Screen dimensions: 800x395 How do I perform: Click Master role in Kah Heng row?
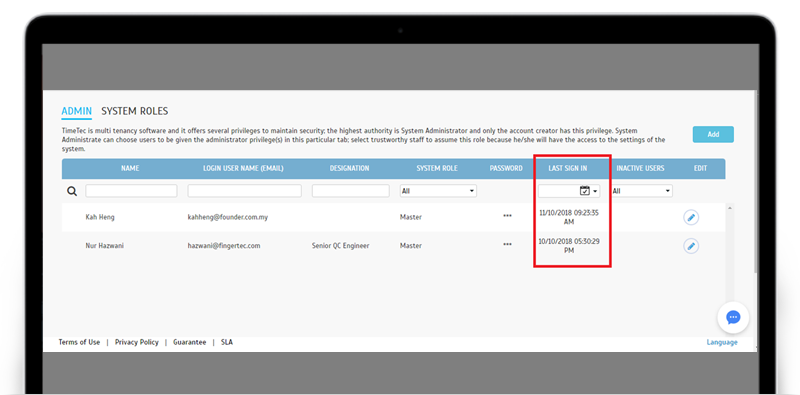[411, 217]
